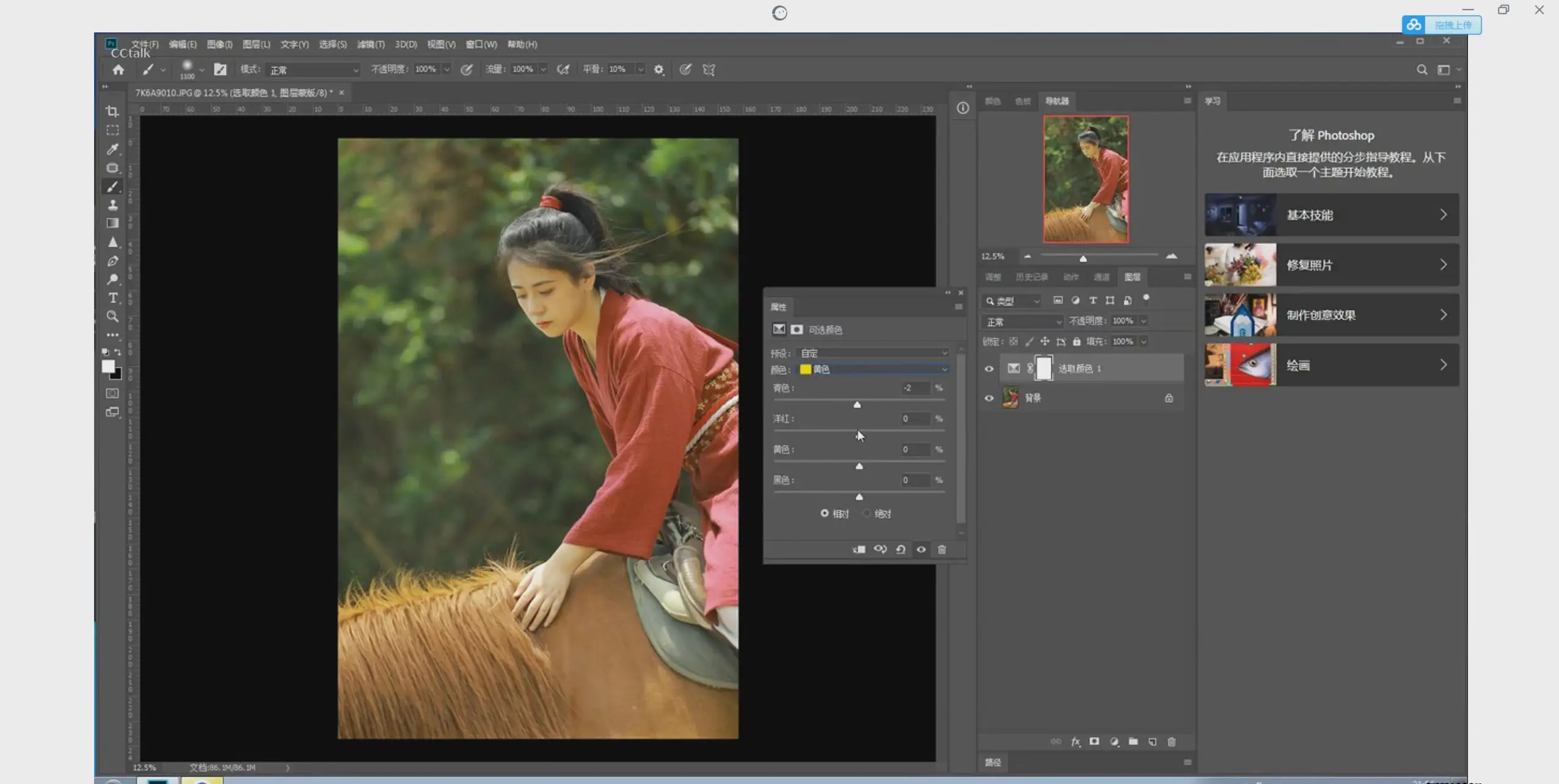Open the 图像(I) menu
The height and width of the screenshot is (784, 1559).
pos(219,45)
